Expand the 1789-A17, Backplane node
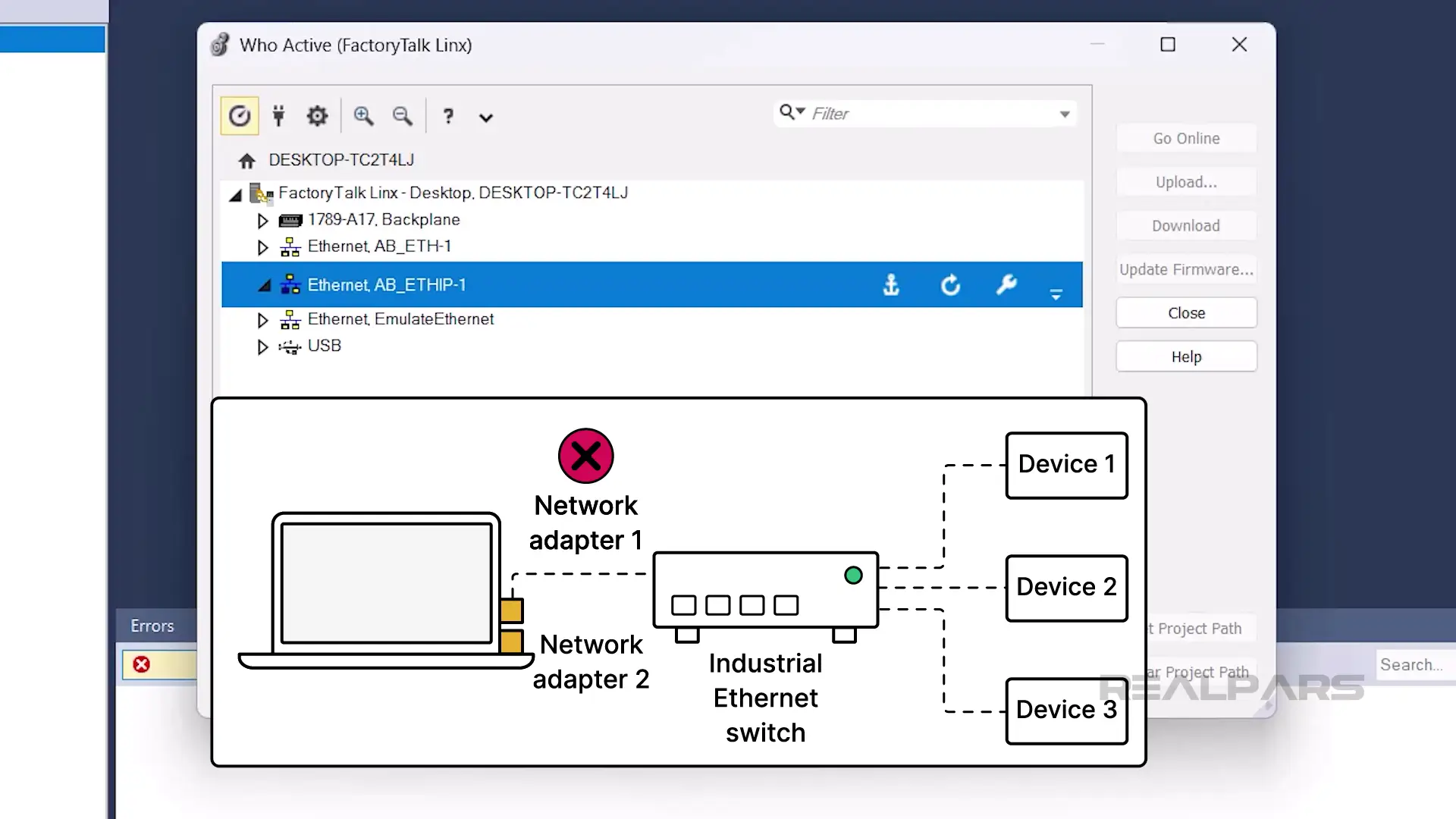Viewport: 1456px width, 819px height. [x=262, y=221]
